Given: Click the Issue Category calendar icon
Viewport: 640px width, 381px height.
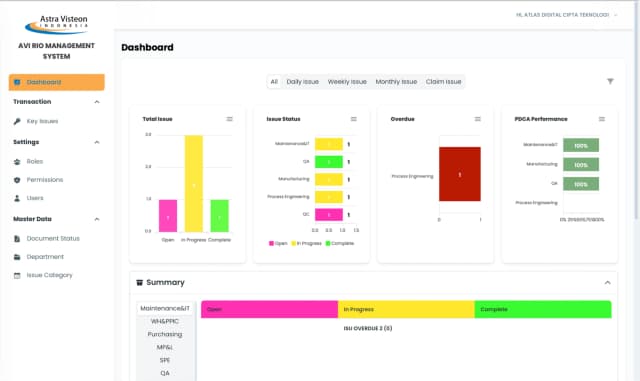Looking at the screenshot, I should (17, 275).
